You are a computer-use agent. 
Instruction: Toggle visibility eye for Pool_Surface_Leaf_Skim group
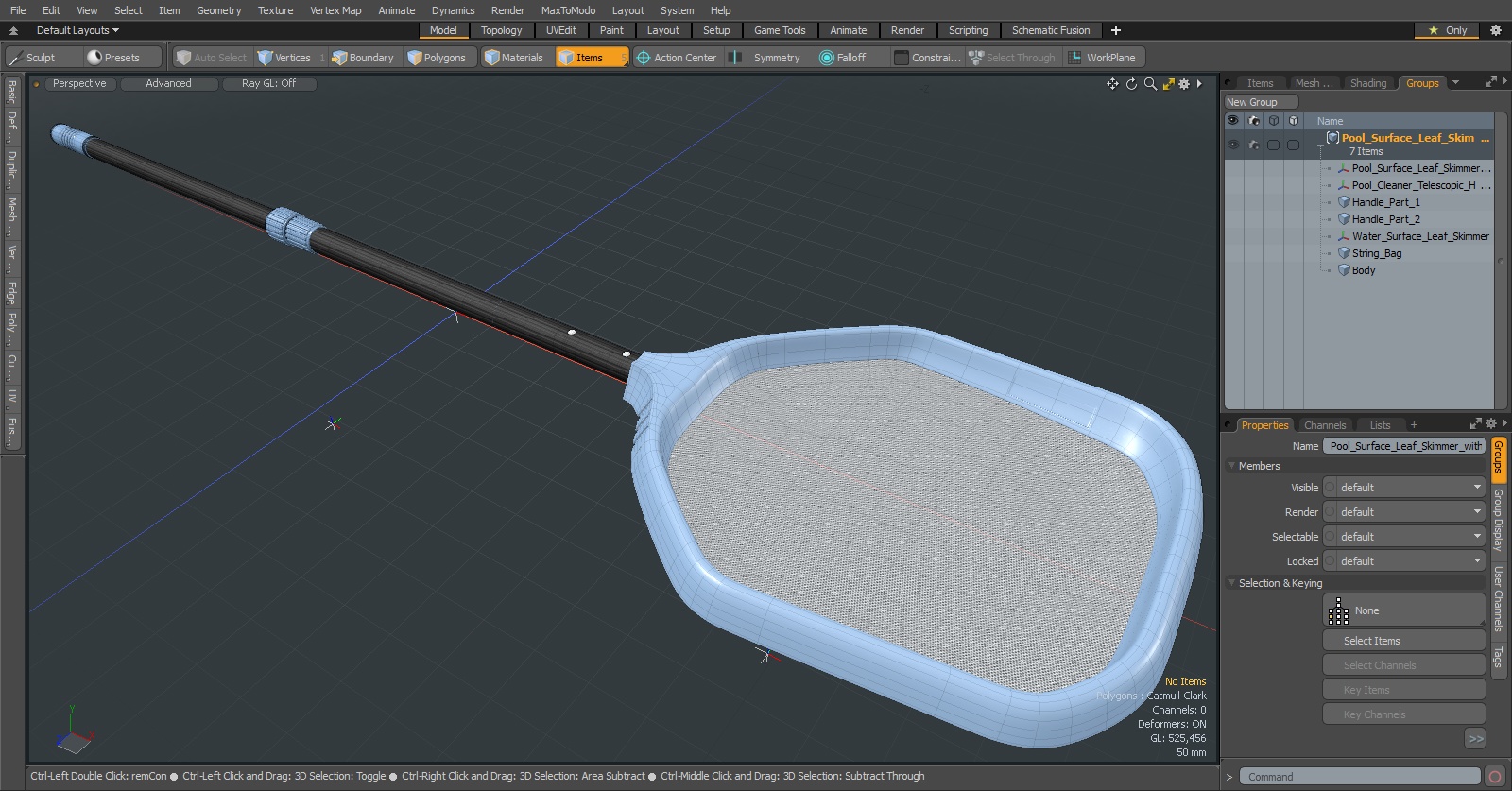point(1233,145)
